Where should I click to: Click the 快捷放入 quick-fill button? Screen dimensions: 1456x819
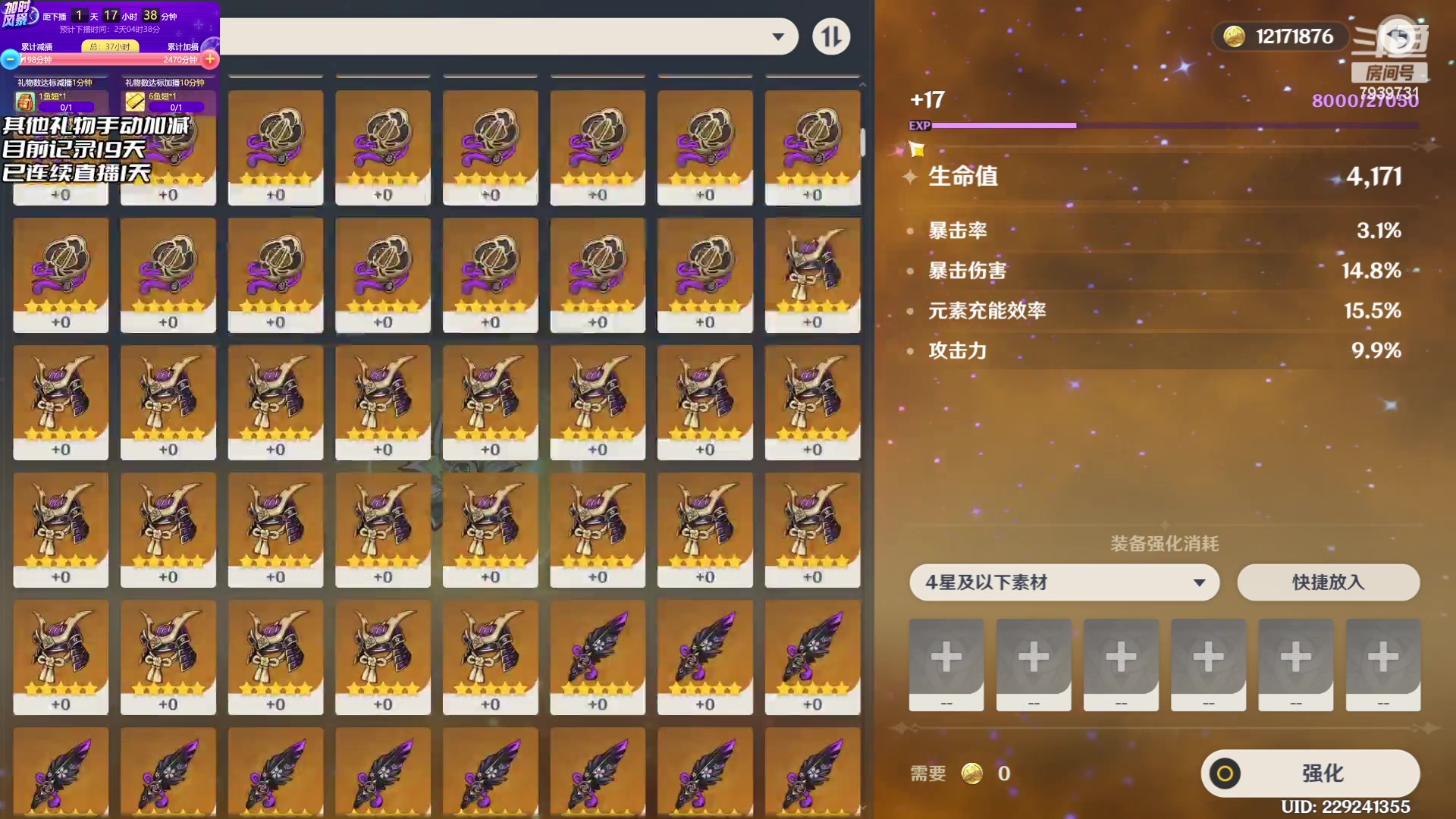(x=1328, y=582)
